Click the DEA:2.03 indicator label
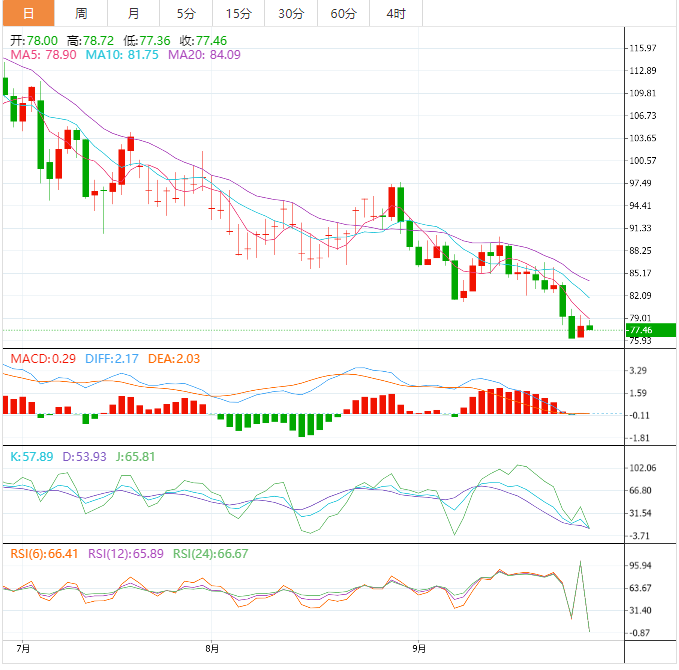679x670 pixels. (x=174, y=359)
